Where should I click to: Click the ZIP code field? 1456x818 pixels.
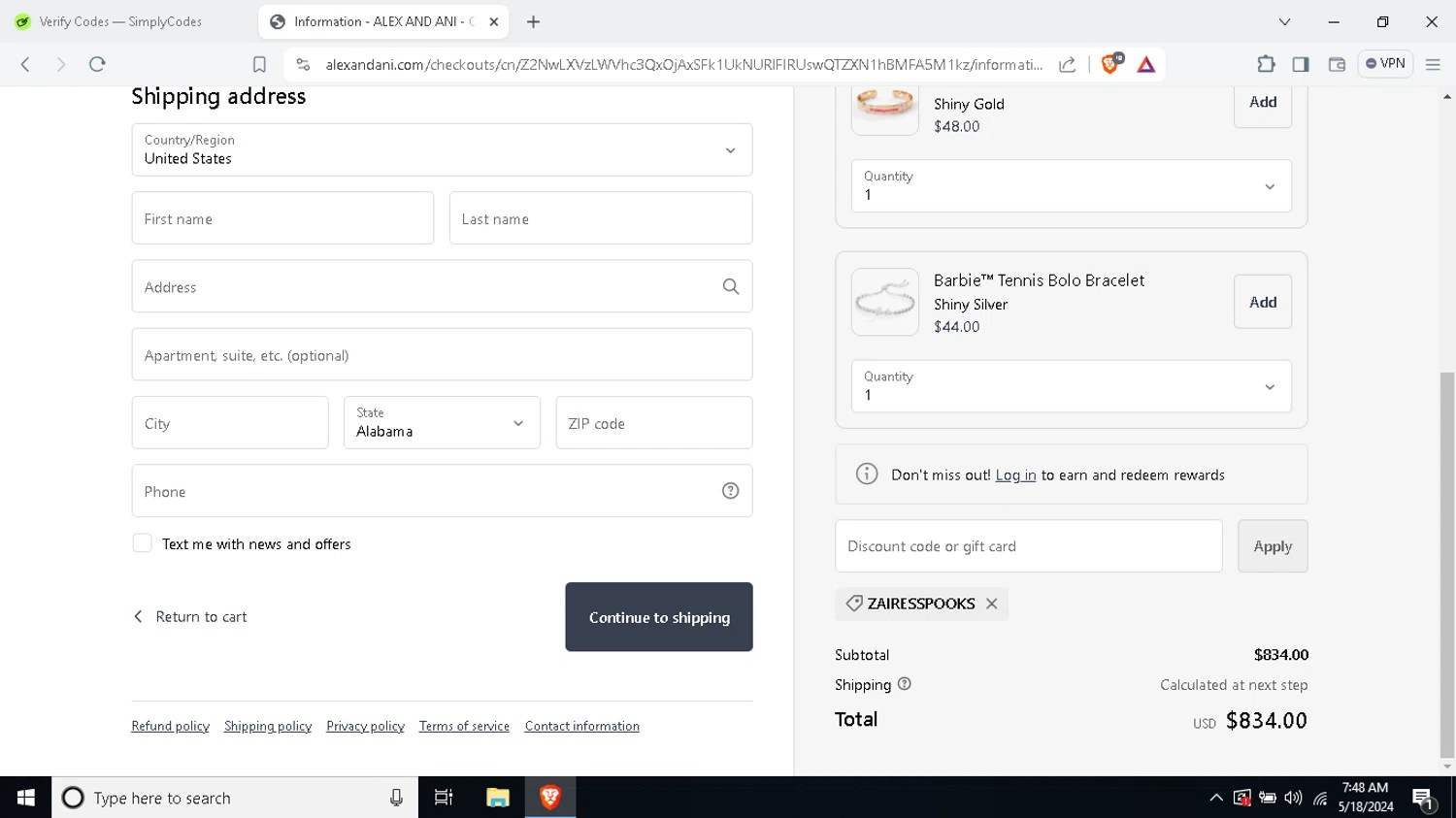(654, 422)
